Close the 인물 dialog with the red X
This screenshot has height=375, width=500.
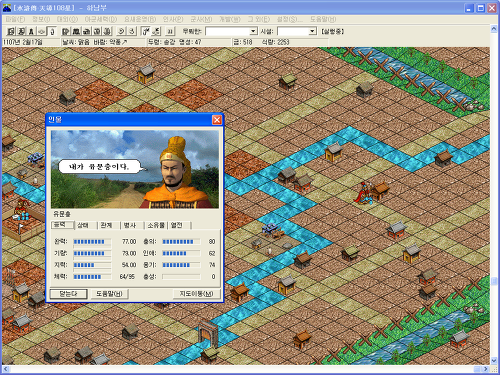click(x=217, y=120)
